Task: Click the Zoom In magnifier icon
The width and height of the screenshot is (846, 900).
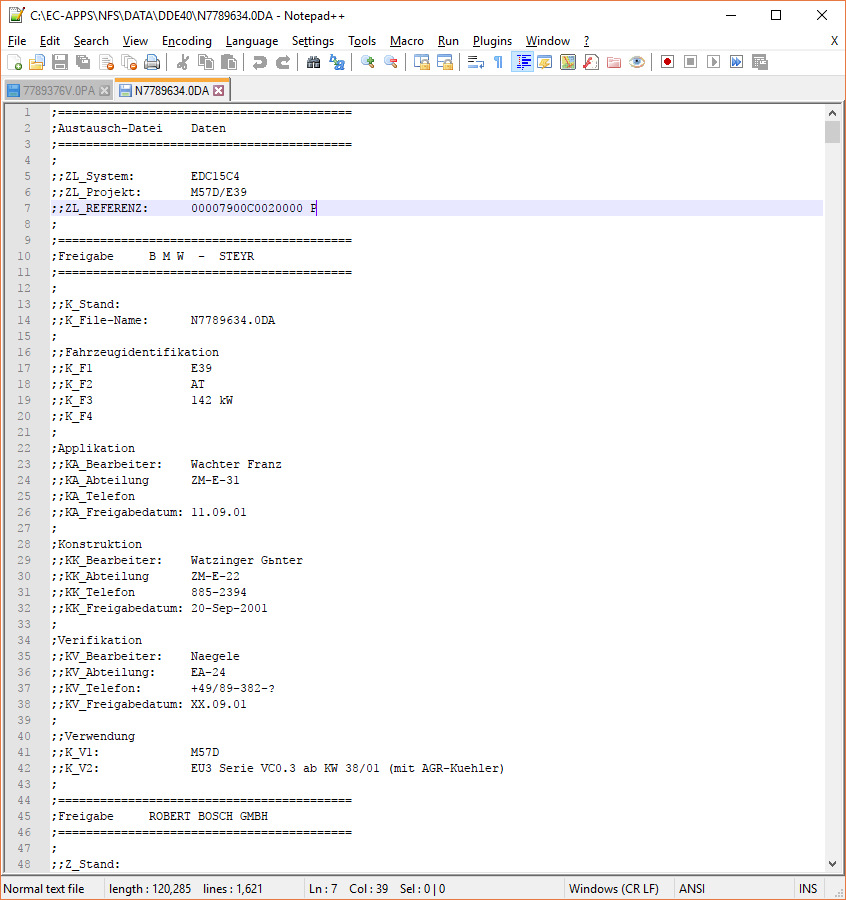Action: click(x=367, y=62)
